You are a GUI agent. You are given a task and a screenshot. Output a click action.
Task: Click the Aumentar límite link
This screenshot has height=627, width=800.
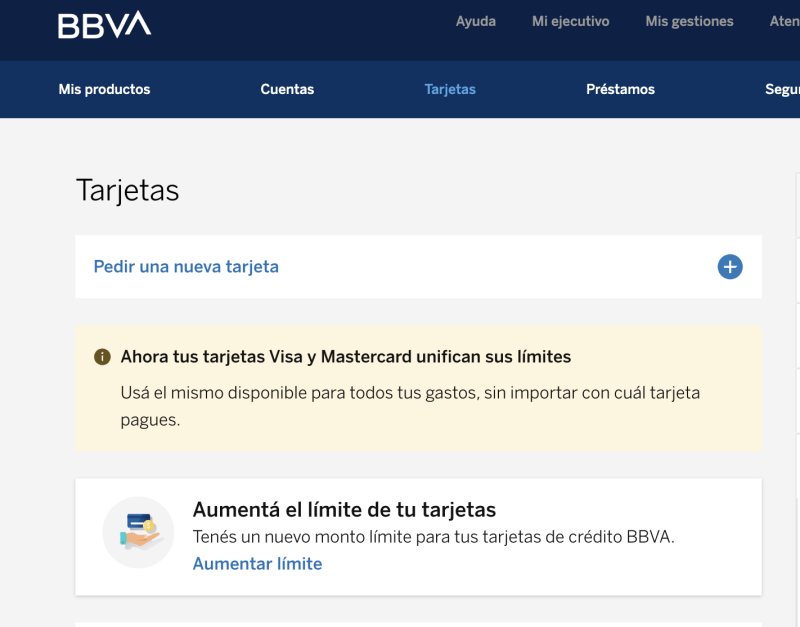pyautogui.click(x=257, y=564)
